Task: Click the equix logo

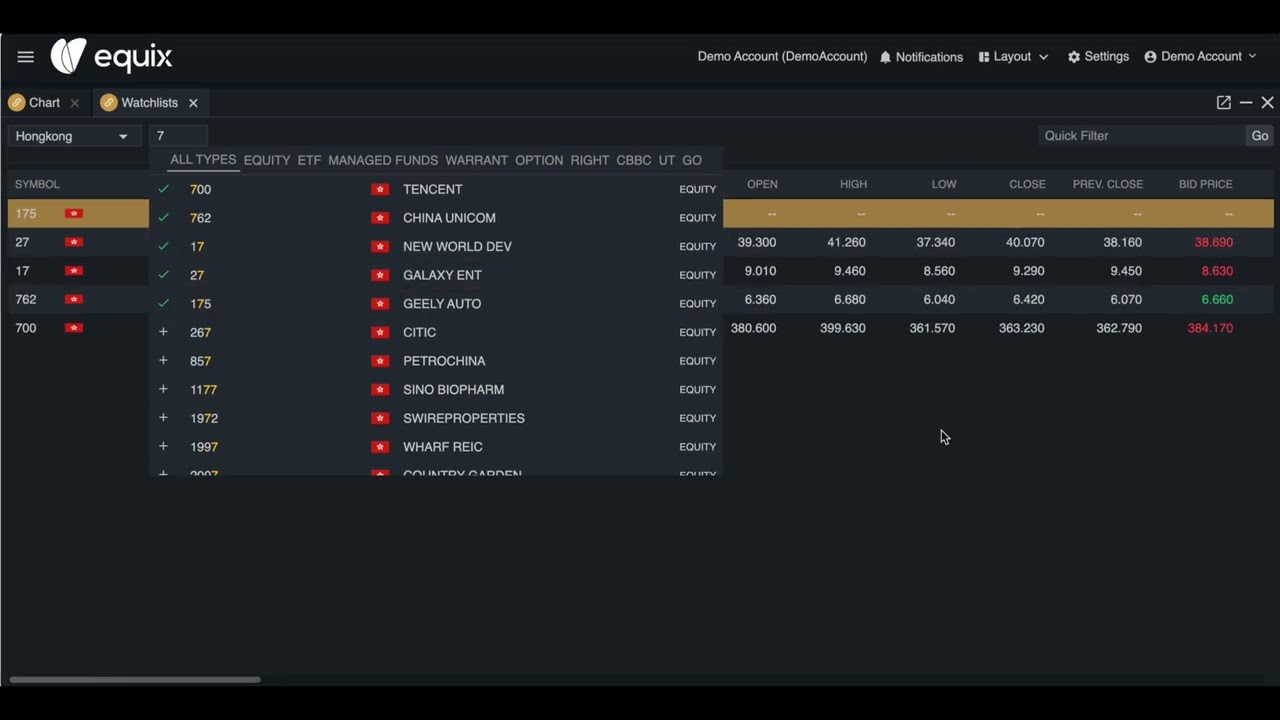Action: coord(111,57)
